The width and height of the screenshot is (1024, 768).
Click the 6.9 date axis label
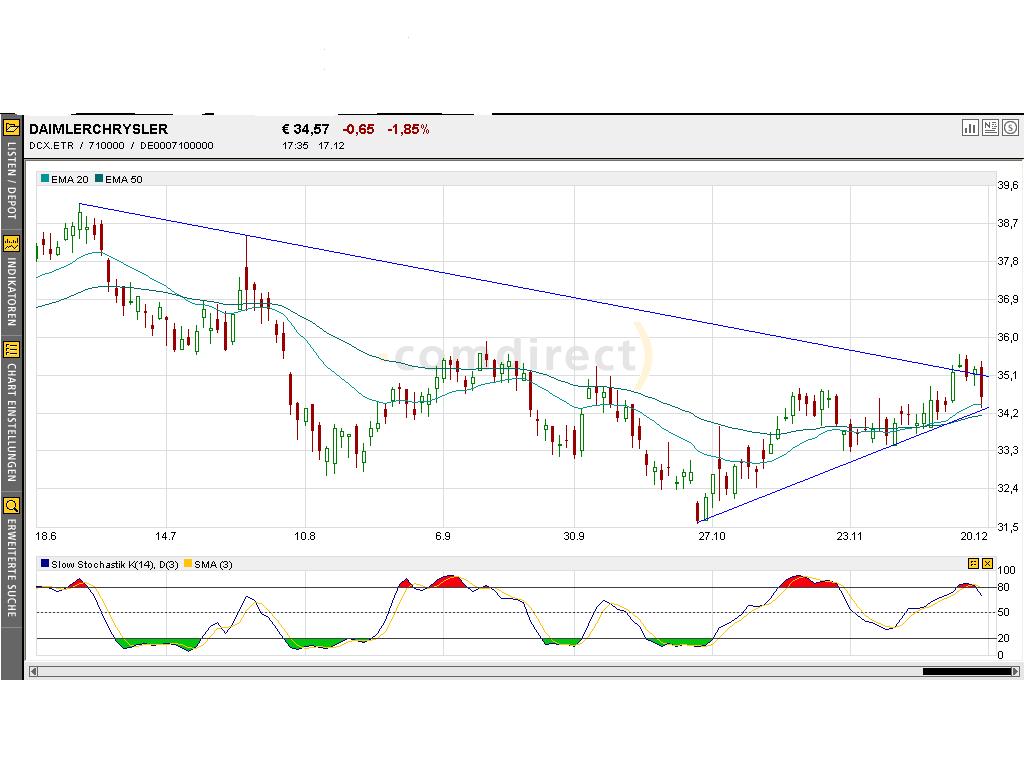click(x=442, y=536)
